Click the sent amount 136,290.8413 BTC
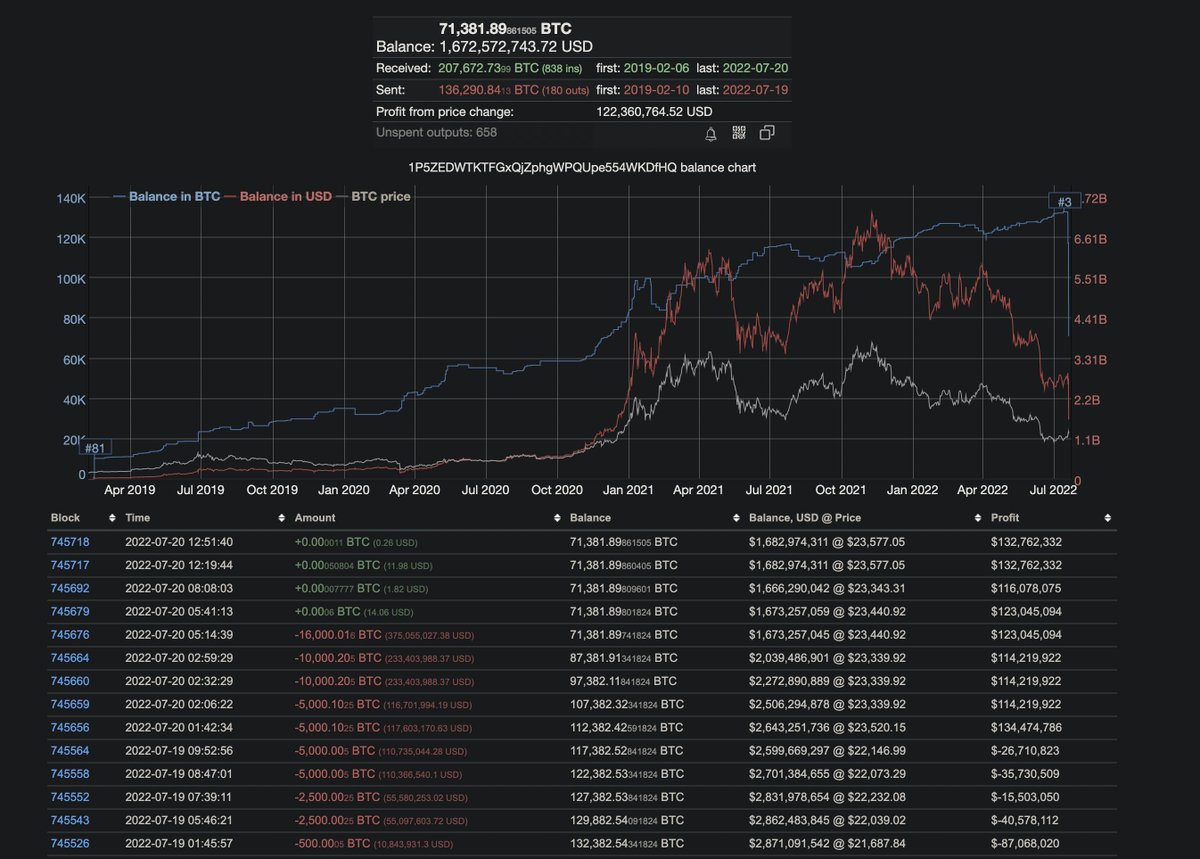The image size is (1200, 859). coord(490,90)
